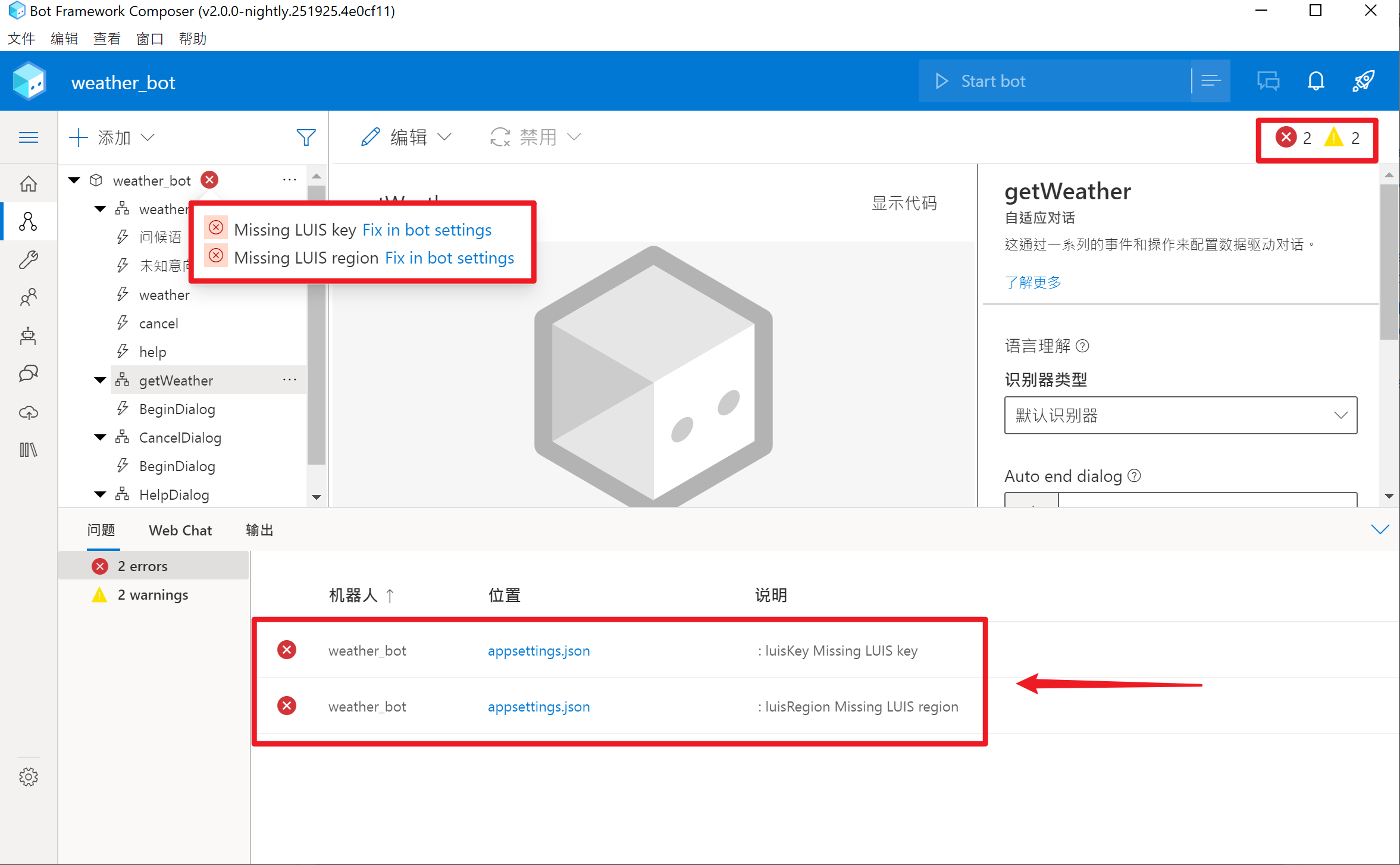This screenshot has width=1400, height=865.
Task: Open the 文件 menu
Action: tap(21, 39)
